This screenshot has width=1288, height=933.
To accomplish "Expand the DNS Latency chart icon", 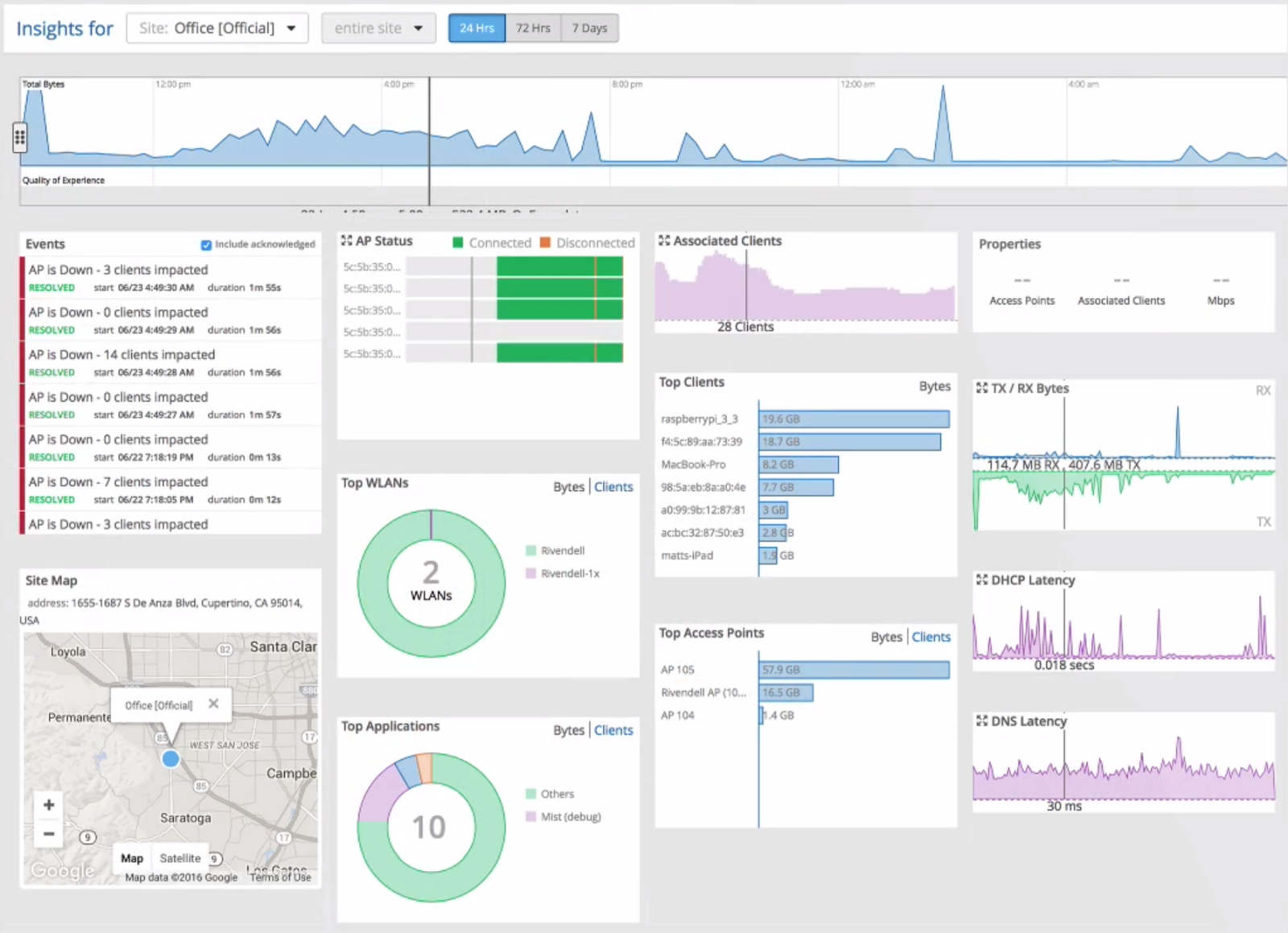I will point(982,720).
